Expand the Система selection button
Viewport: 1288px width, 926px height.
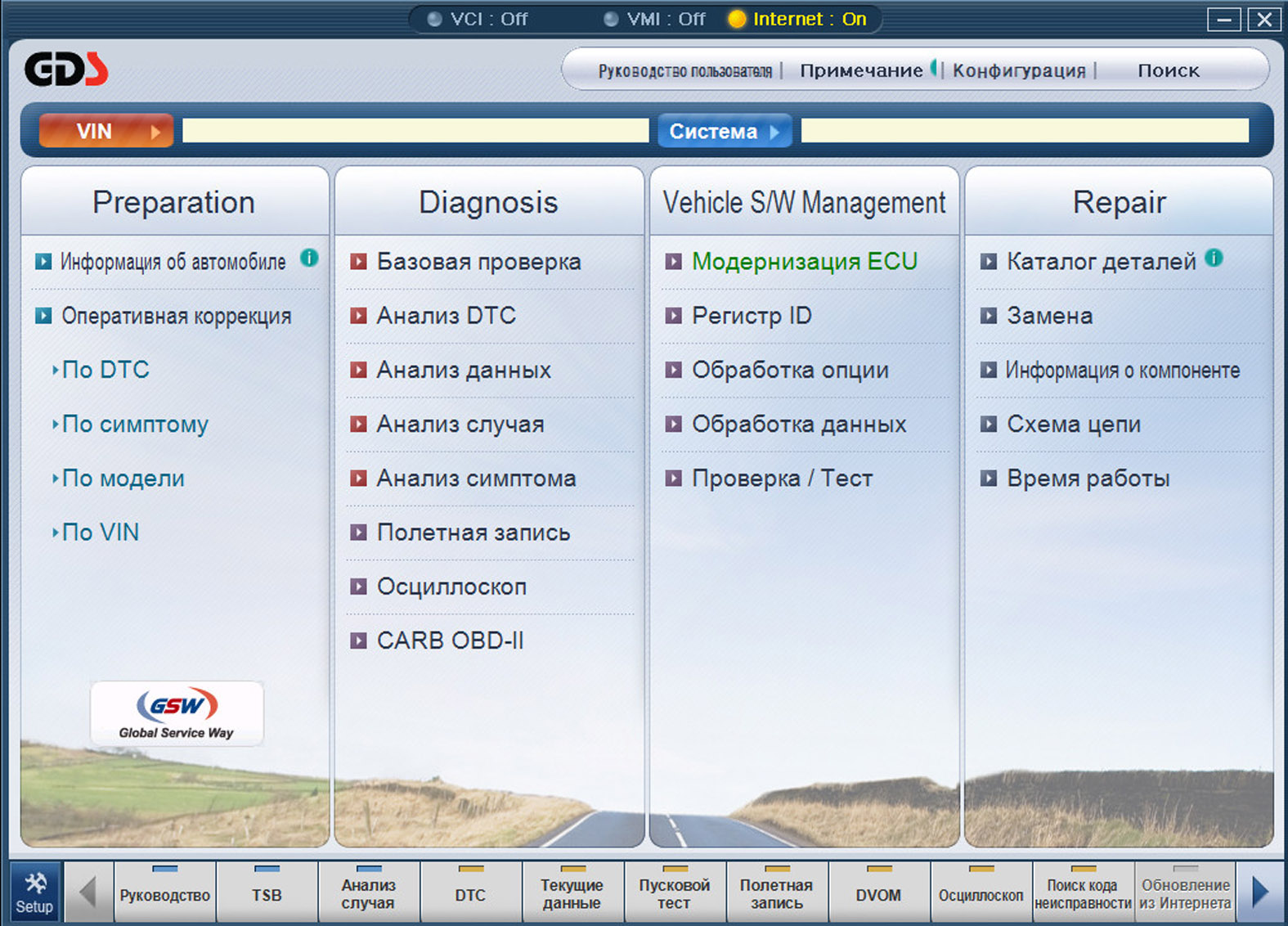(724, 131)
